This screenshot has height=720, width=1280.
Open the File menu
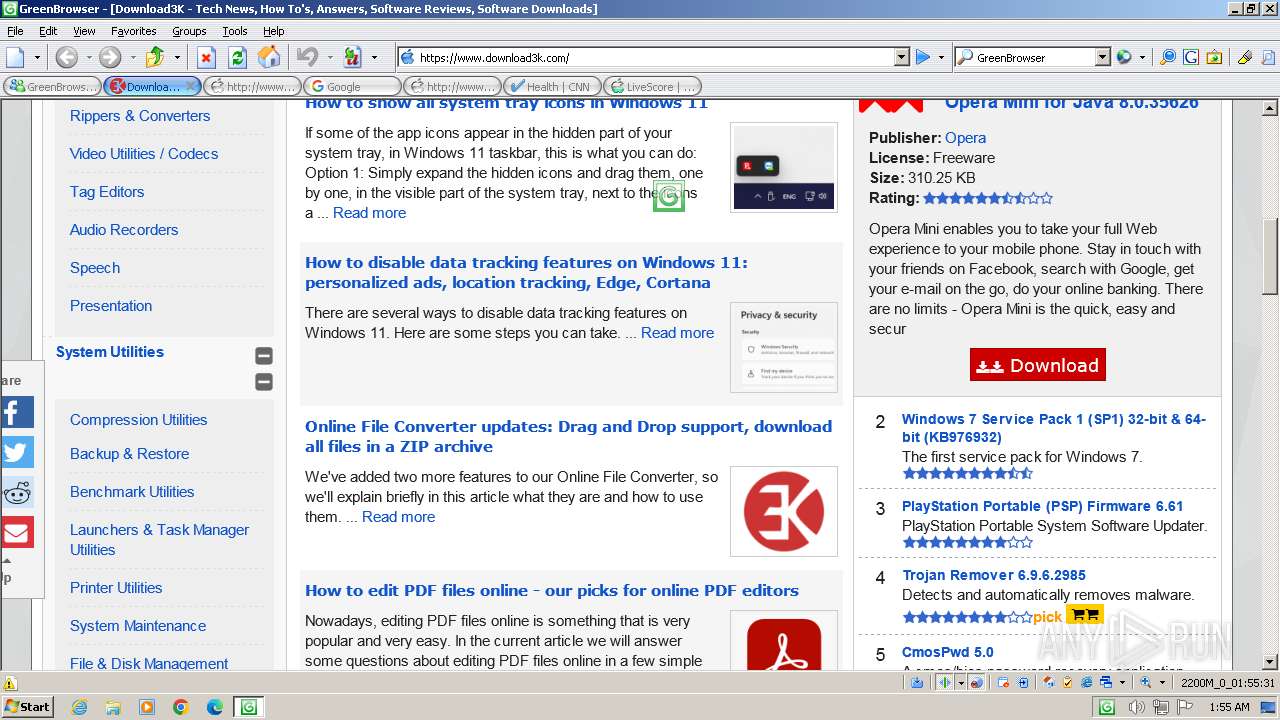pyautogui.click(x=15, y=31)
